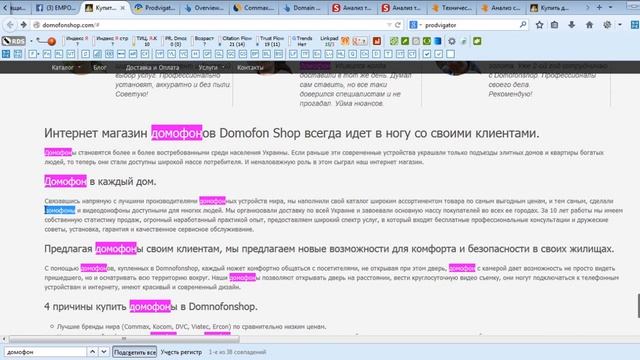Viewport: 640px width, 360px height.
Task: Click the blue square icon in RDS bar
Action: coord(438,41)
